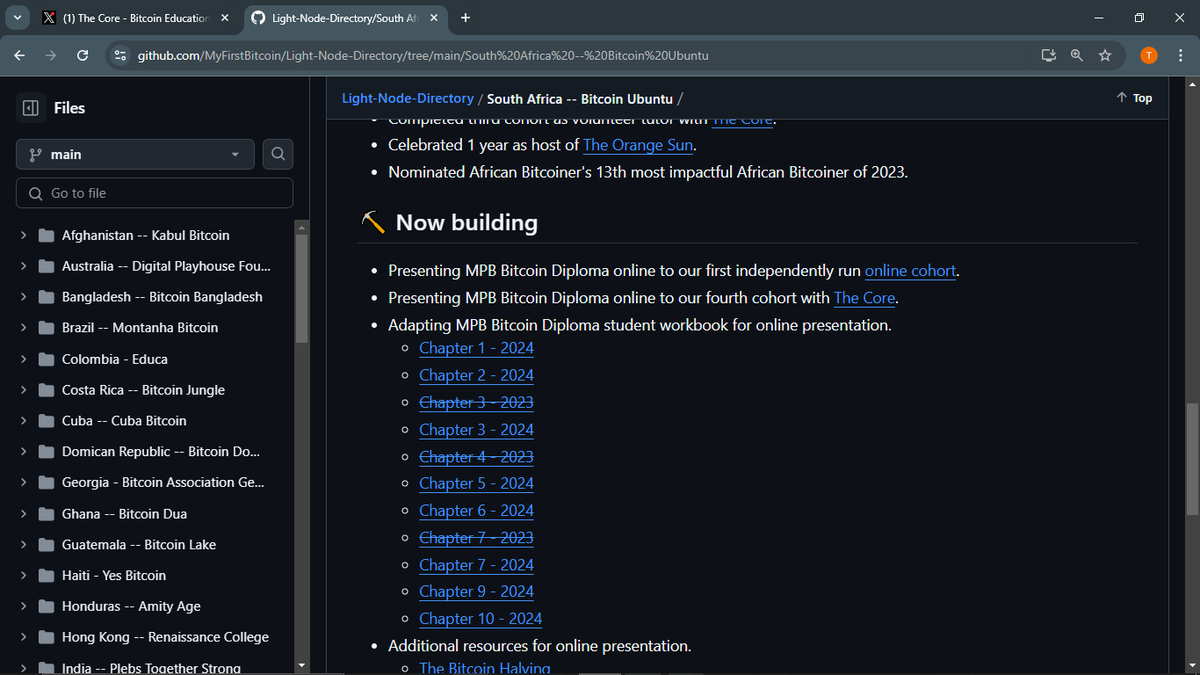
Task: Open The Core link in fourth cohort line
Action: [865, 298]
